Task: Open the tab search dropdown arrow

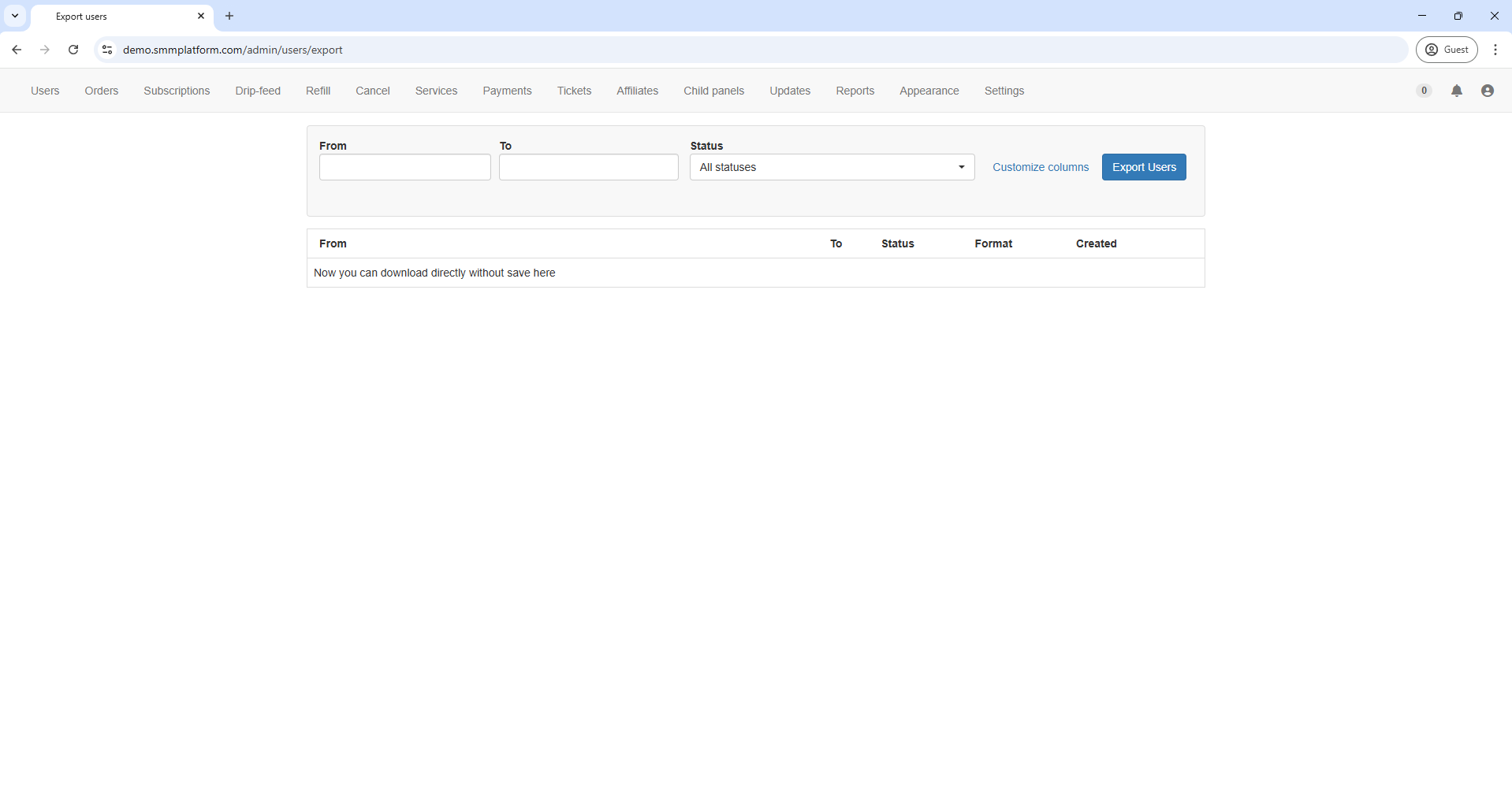Action: [15, 16]
